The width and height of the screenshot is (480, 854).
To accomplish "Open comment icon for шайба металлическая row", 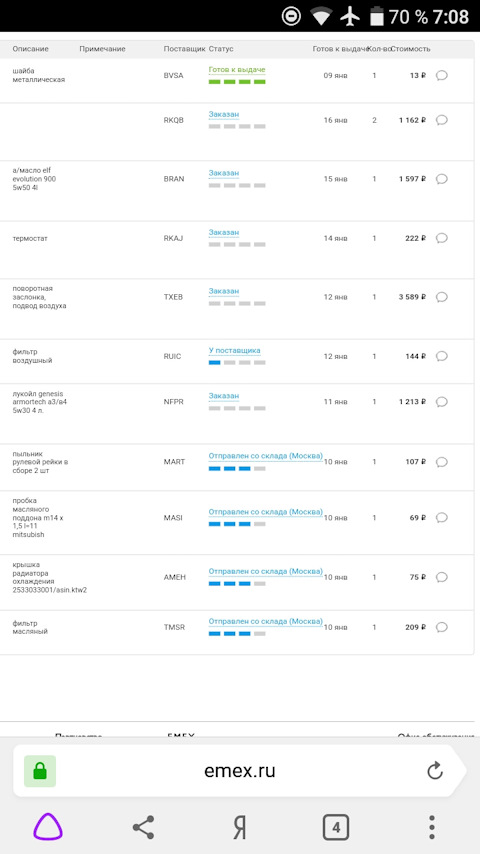I will (442, 75).
